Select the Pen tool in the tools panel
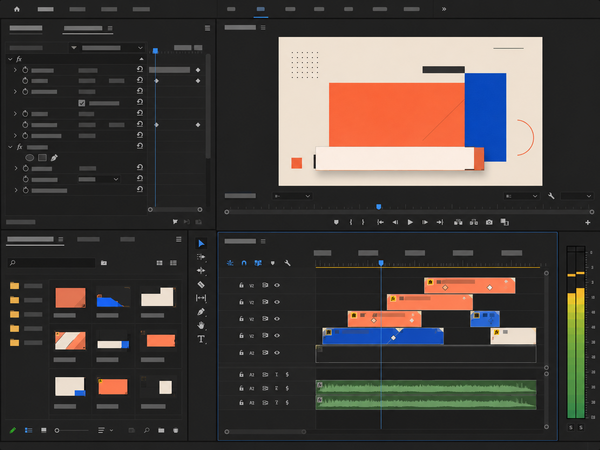Image resolution: width=600 pixels, height=450 pixels. tap(201, 312)
